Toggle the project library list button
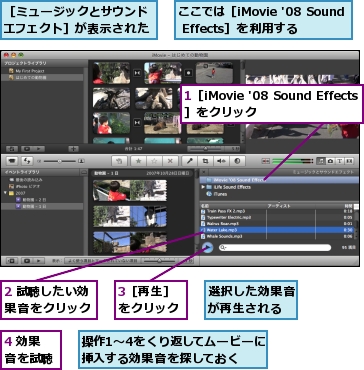364x370 pixels. click(x=12, y=149)
